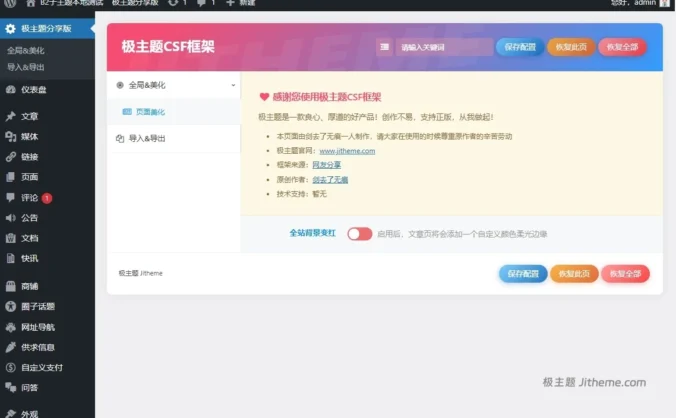Open the www.jitheme.com link
The image size is (676, 418).
point(347,151)
